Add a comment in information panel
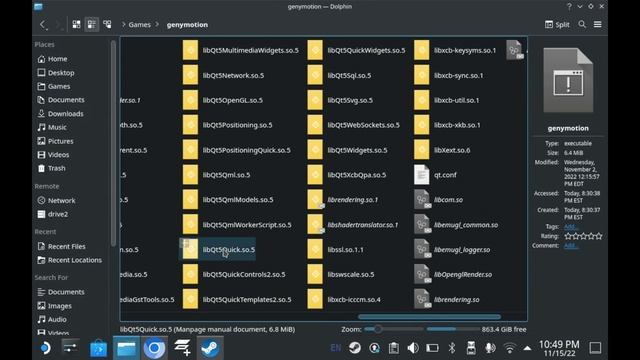Viewport: 640px width, 360px height. pos(570,245)
